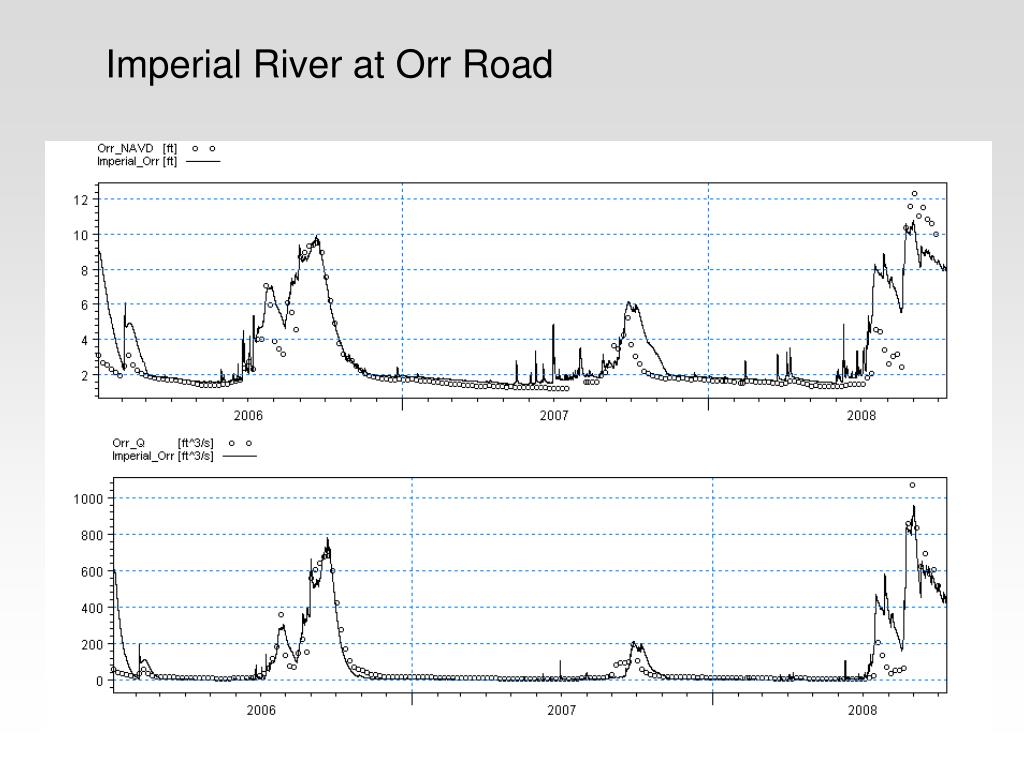Click the 400 label on the flow axis
The width and height of the screenshot is (1024, 768).
tap(92, 608)
